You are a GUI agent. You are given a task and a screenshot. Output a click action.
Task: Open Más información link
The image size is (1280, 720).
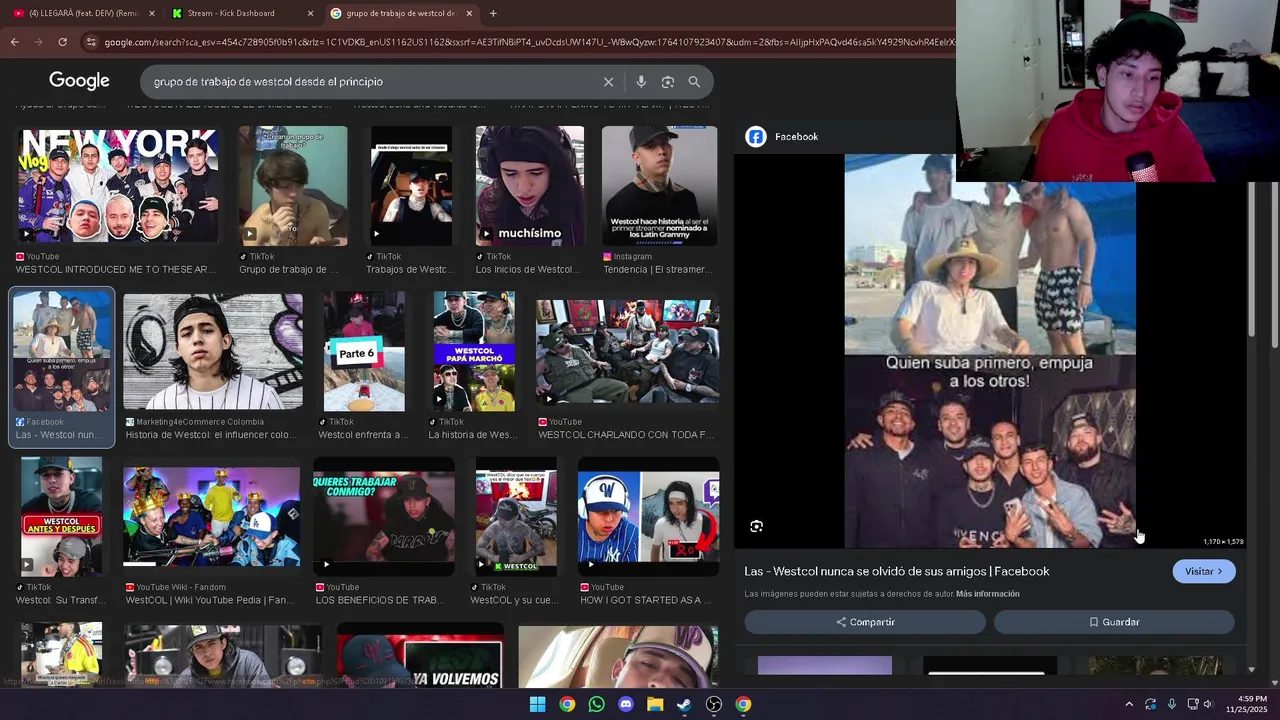[987, 594]
